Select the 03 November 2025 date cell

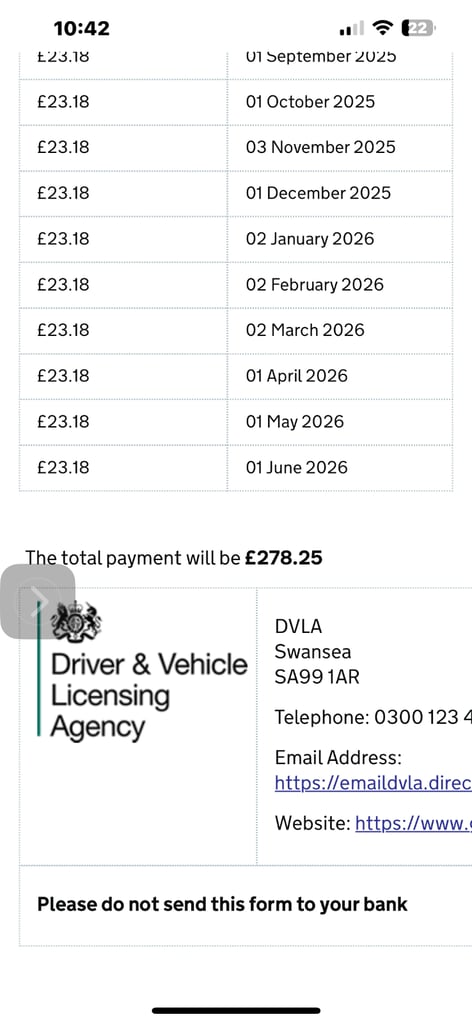[339, 148]
